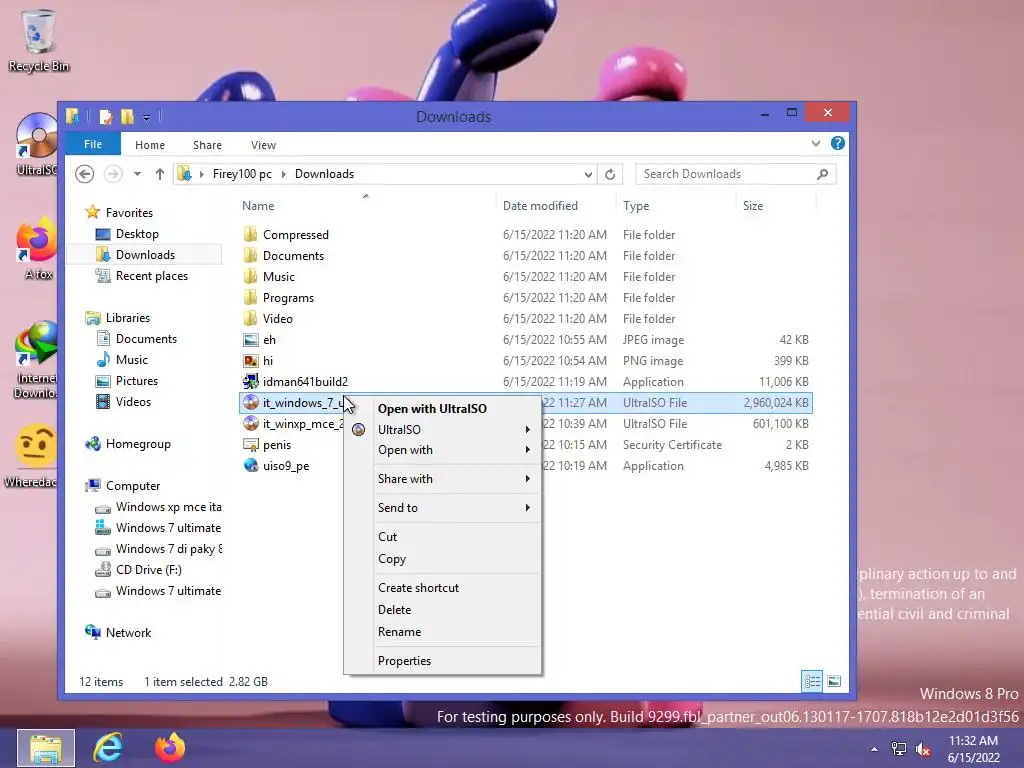1024x768 pixels.
Task: Expand the Open with submenu
Action: 443,450
